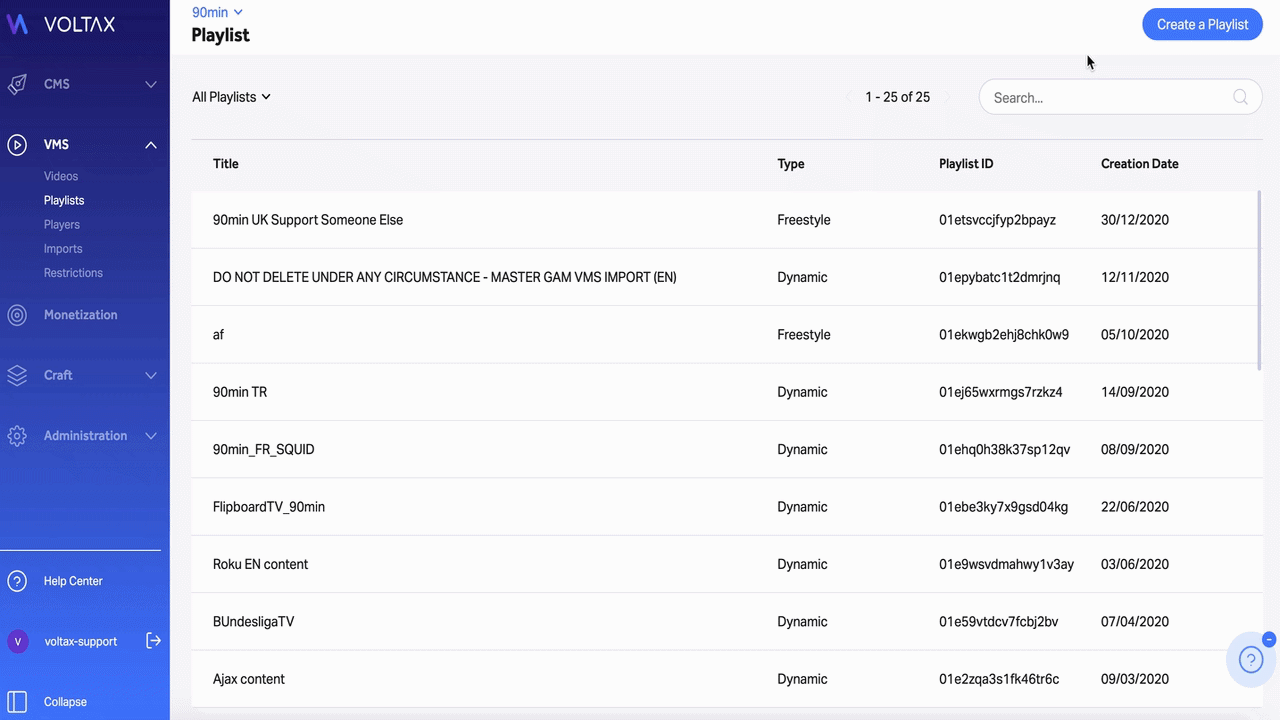Viewport: 1280px width, 720px height.
Task: Open the Help Center link
Action: [73, 581]
